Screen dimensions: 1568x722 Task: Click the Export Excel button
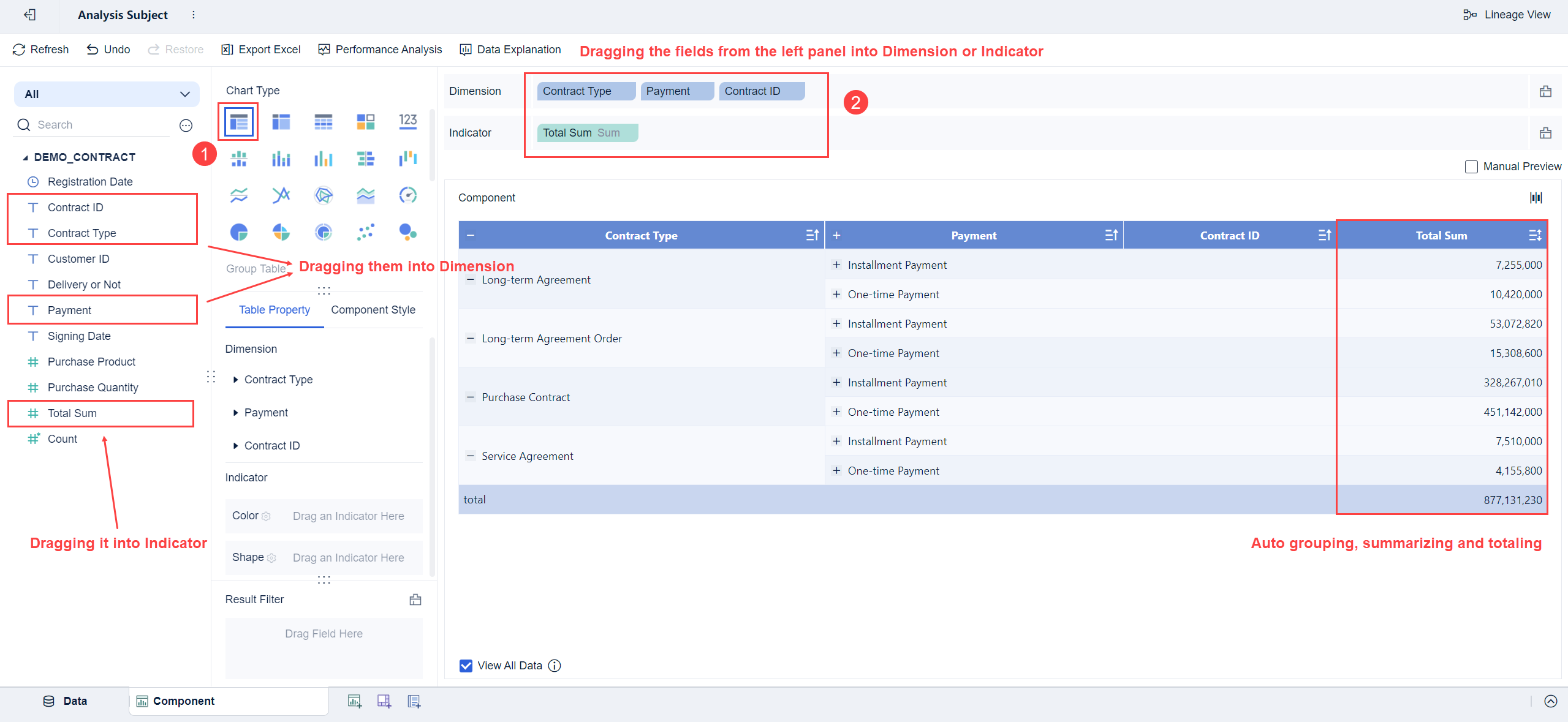click(260, 49)
